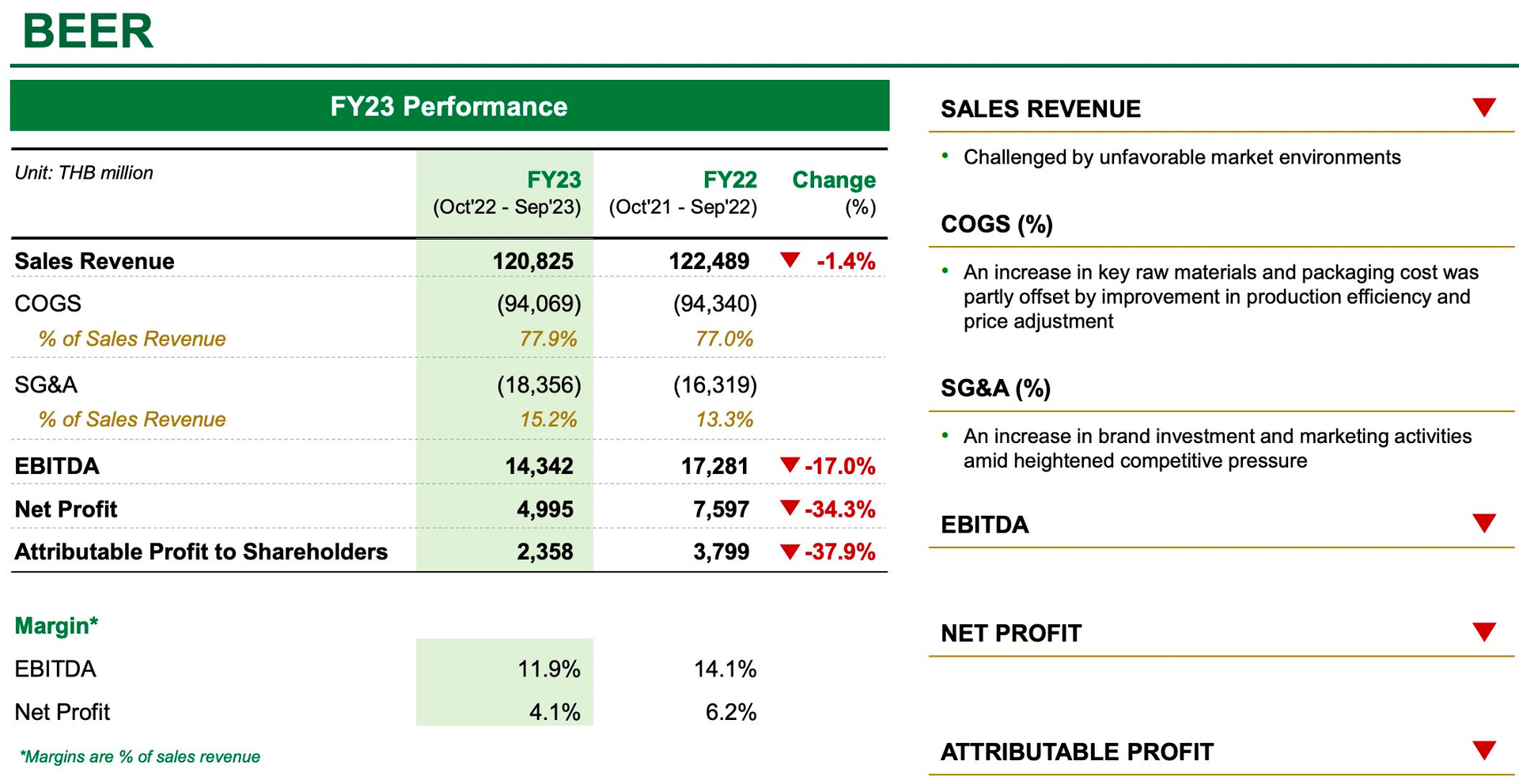Click the red triangle beside ATTRIBUTABLE PROFIT heading
This screenshot has height=784, width=1519.
coord(1484,750)
